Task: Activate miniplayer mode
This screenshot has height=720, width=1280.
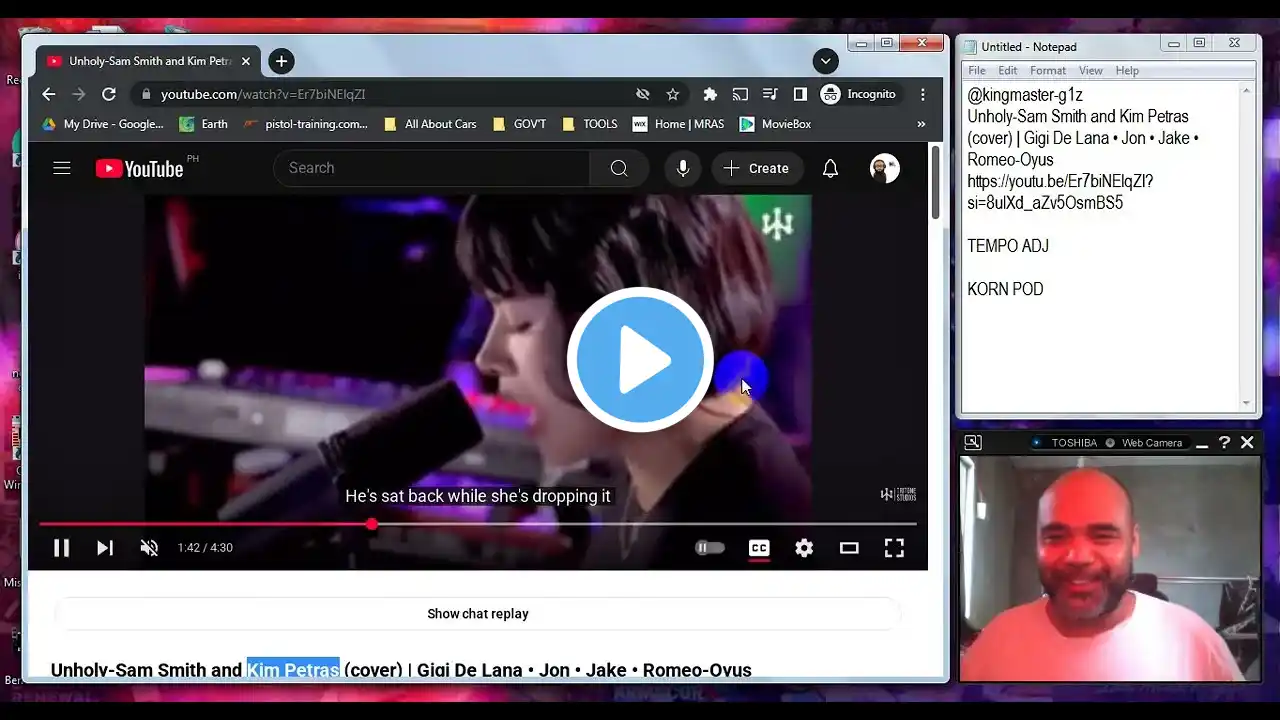Action: [849, 548]
